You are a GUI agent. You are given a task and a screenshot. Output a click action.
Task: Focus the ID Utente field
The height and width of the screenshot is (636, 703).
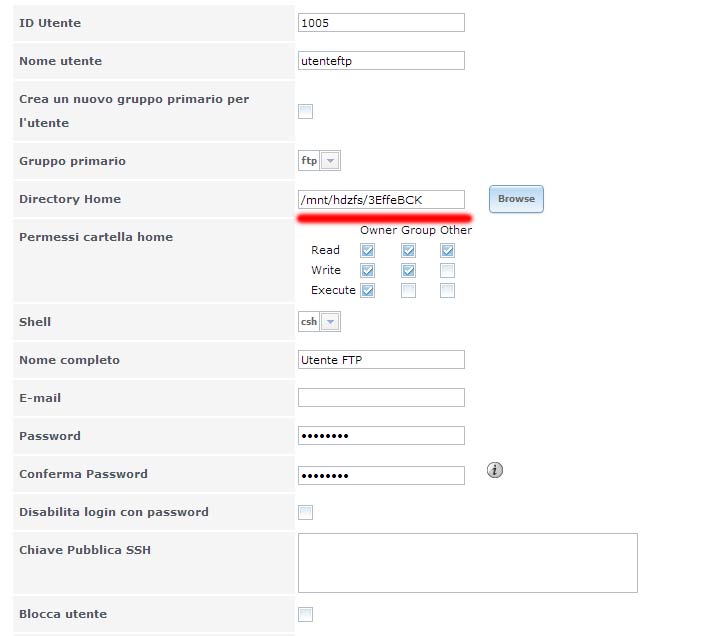(381, 23)
